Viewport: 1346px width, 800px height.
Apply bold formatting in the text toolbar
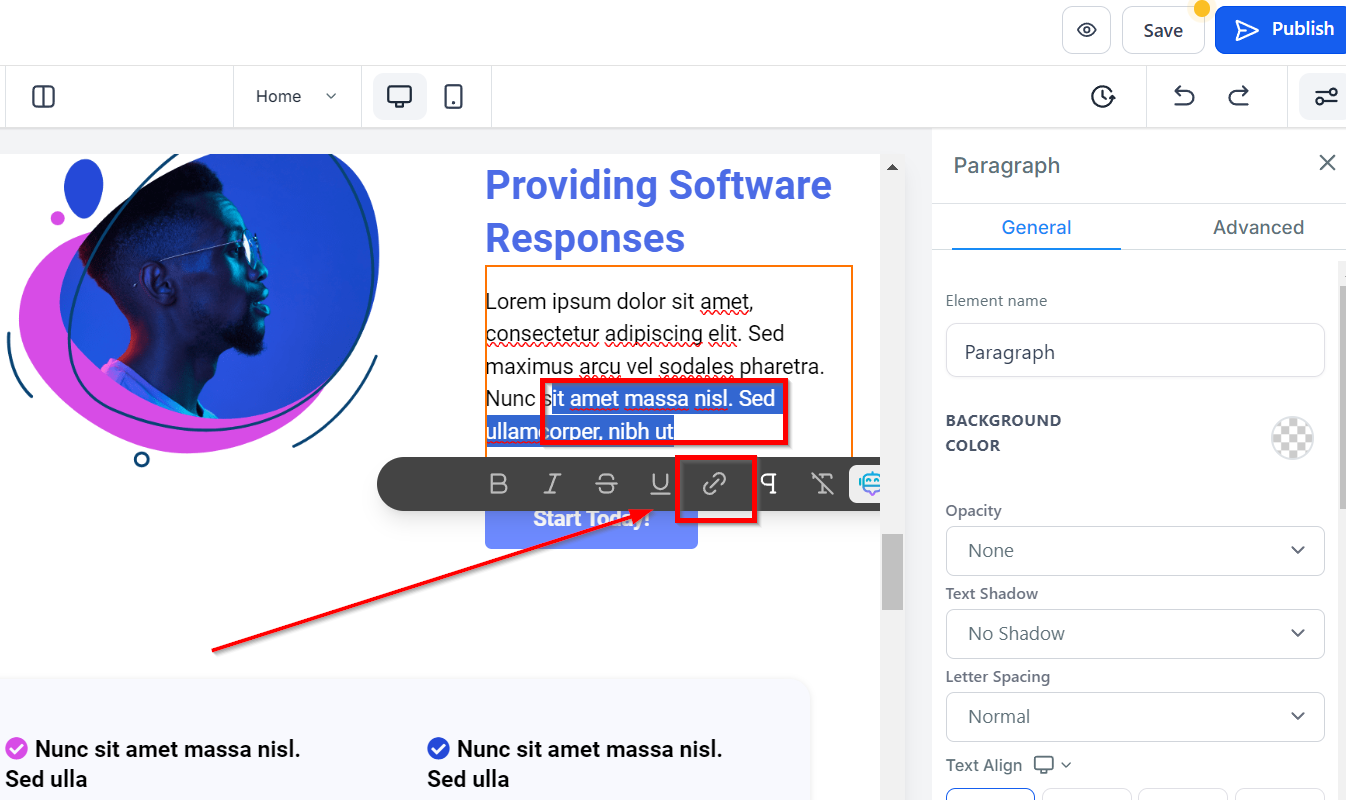point(499,485)
